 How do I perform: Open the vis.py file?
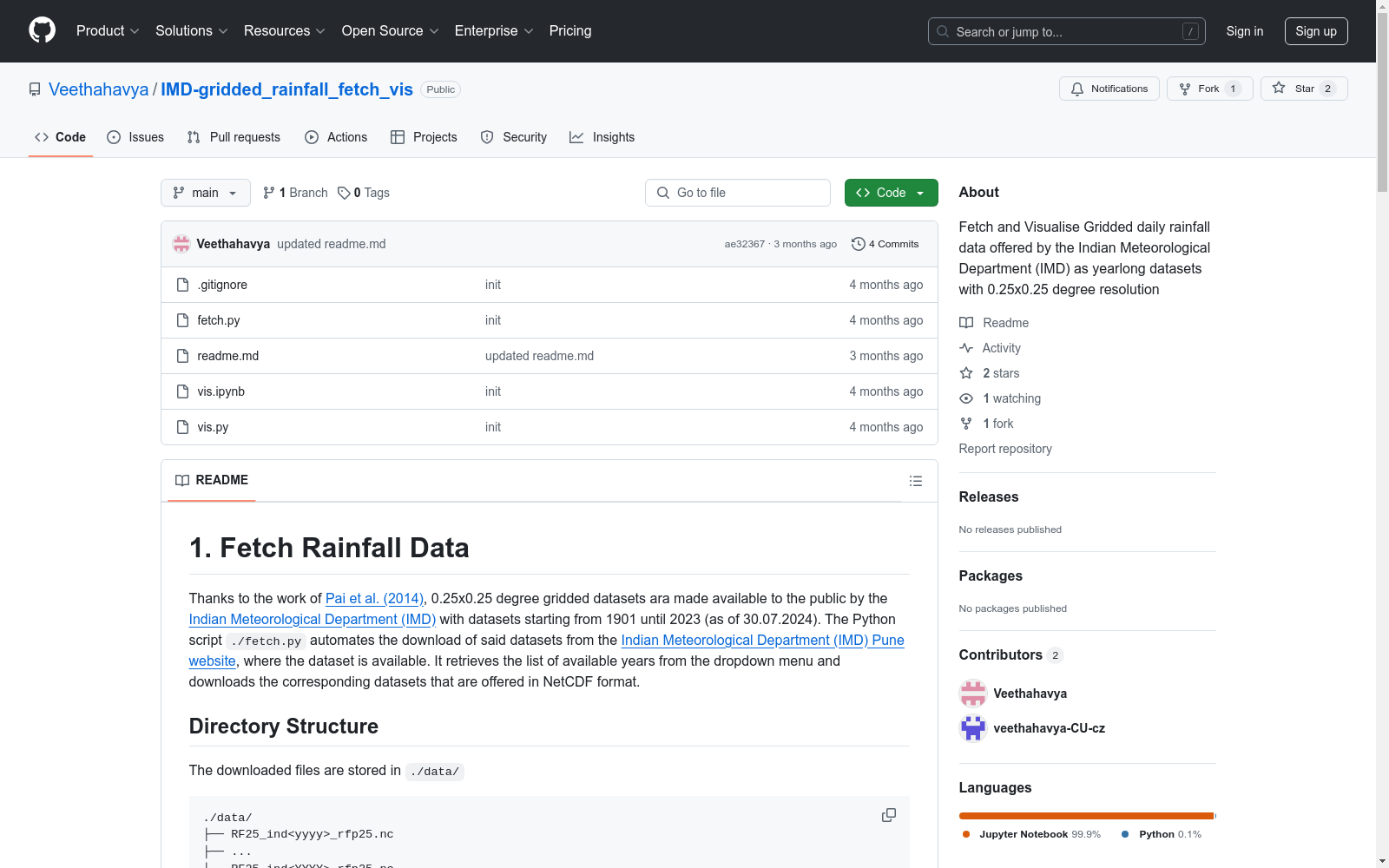tap(213, 427)
